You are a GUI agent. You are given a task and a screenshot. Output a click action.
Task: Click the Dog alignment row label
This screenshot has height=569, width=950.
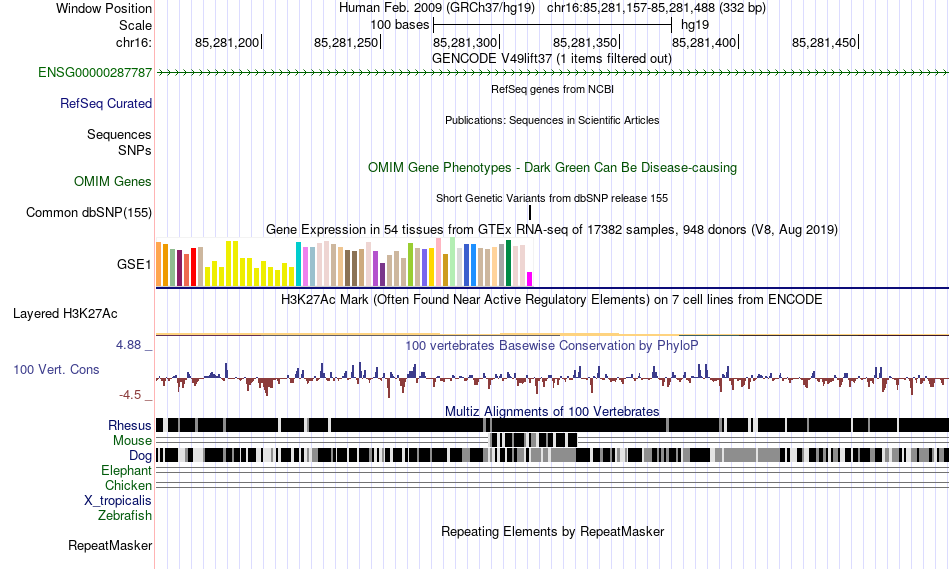[x=141, y=456]
